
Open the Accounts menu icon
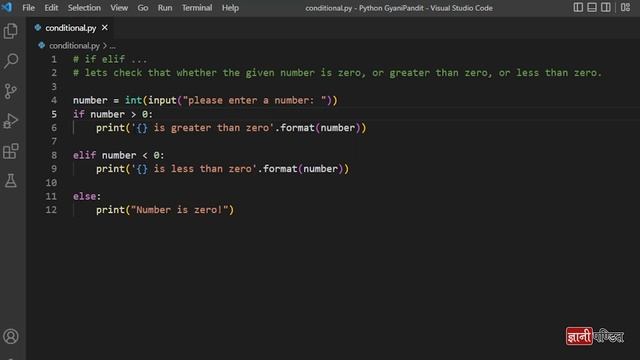[x=11, y=336]
